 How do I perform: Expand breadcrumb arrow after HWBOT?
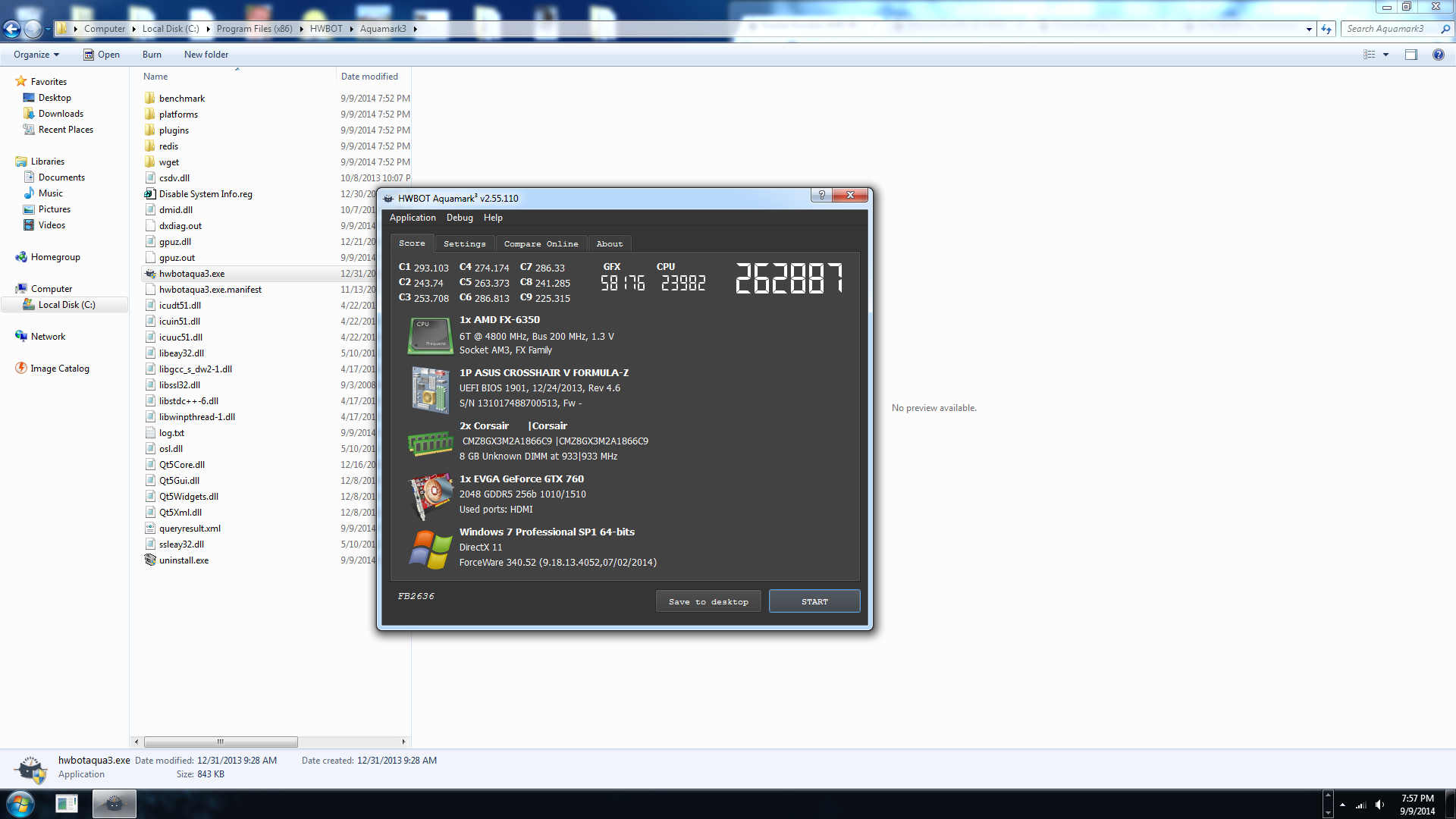[351, 29]
